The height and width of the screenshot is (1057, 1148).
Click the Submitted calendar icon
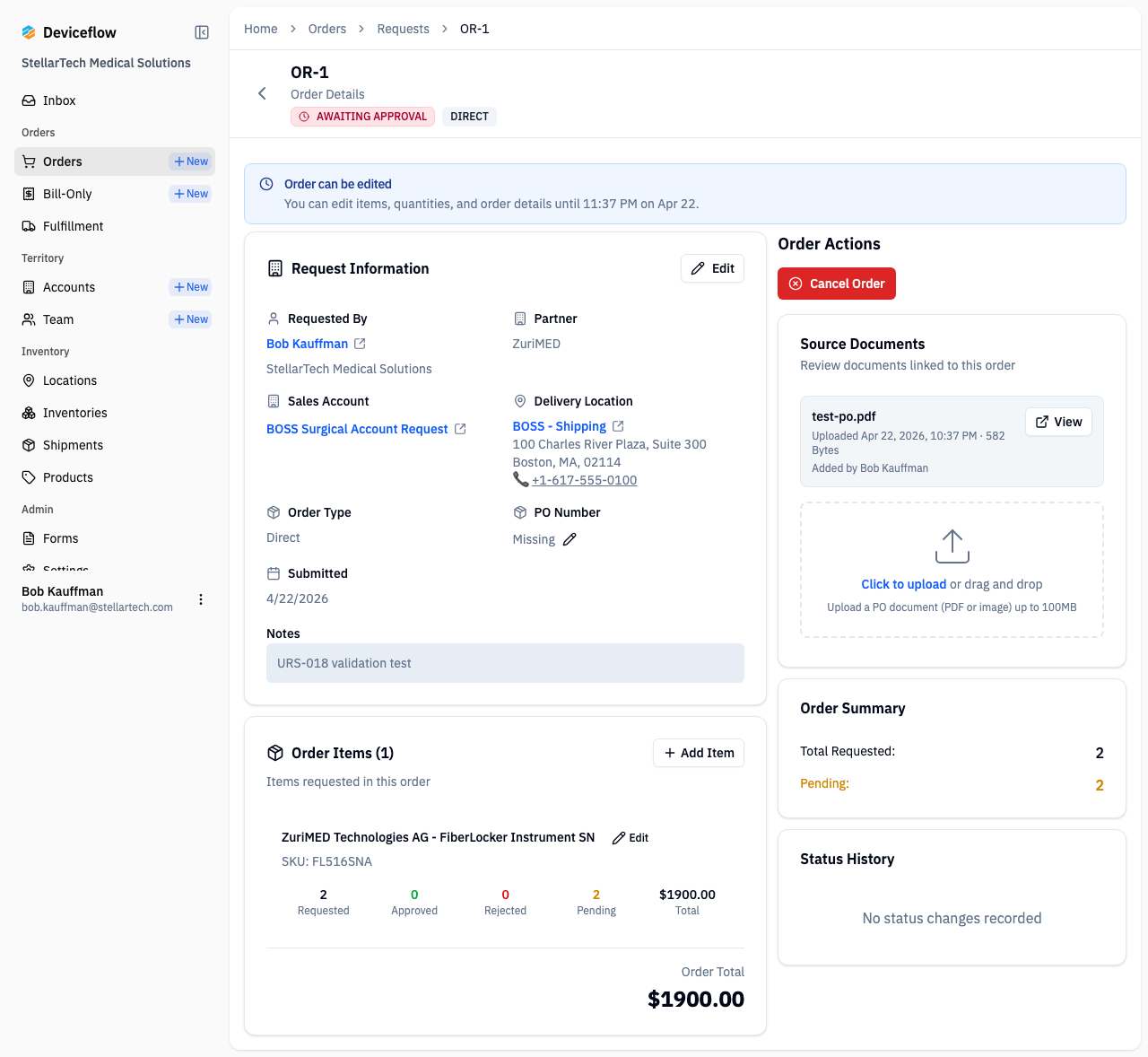tap(274, 573)
